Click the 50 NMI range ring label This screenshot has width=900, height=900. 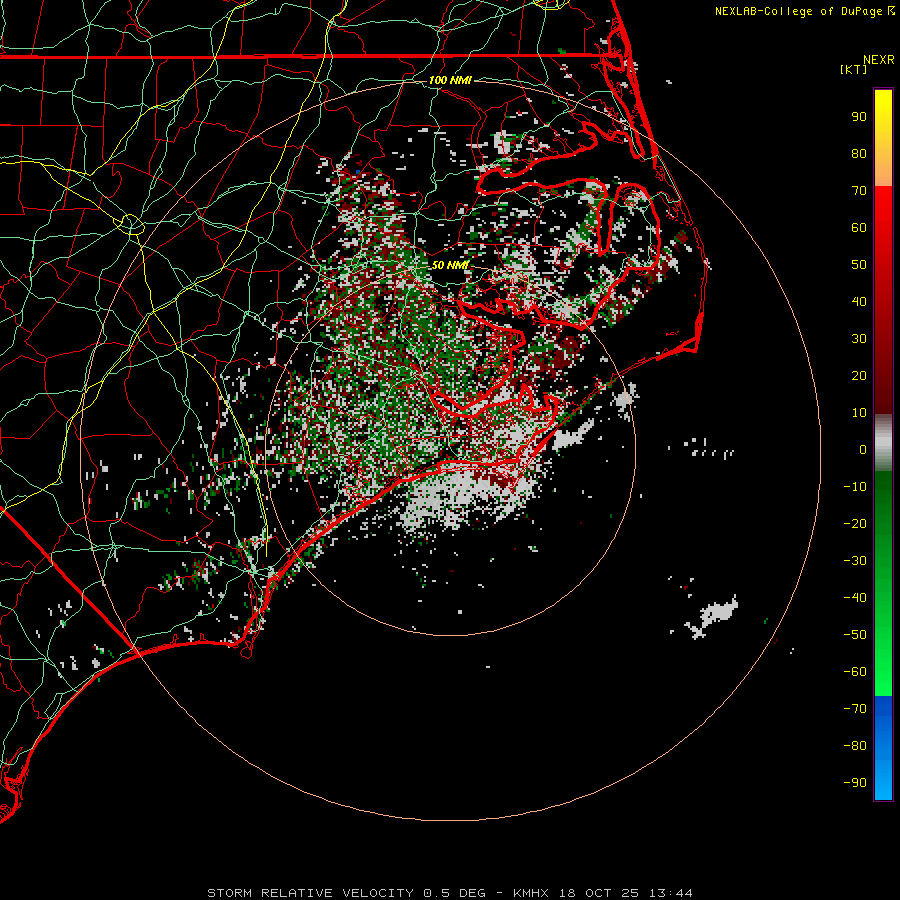tap(450, 265)
